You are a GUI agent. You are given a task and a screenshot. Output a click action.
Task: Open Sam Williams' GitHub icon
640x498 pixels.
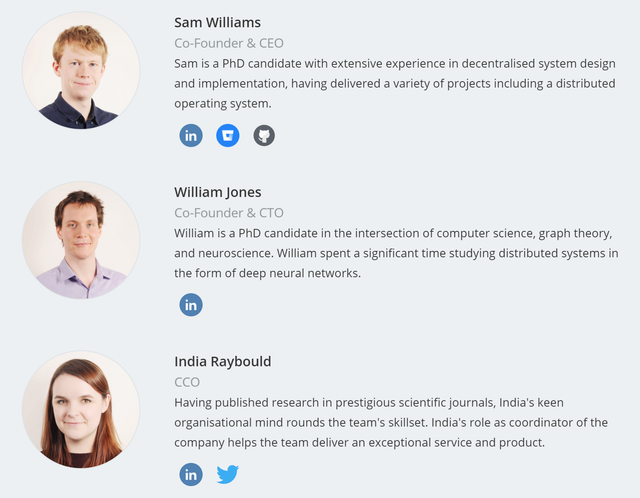264,135
